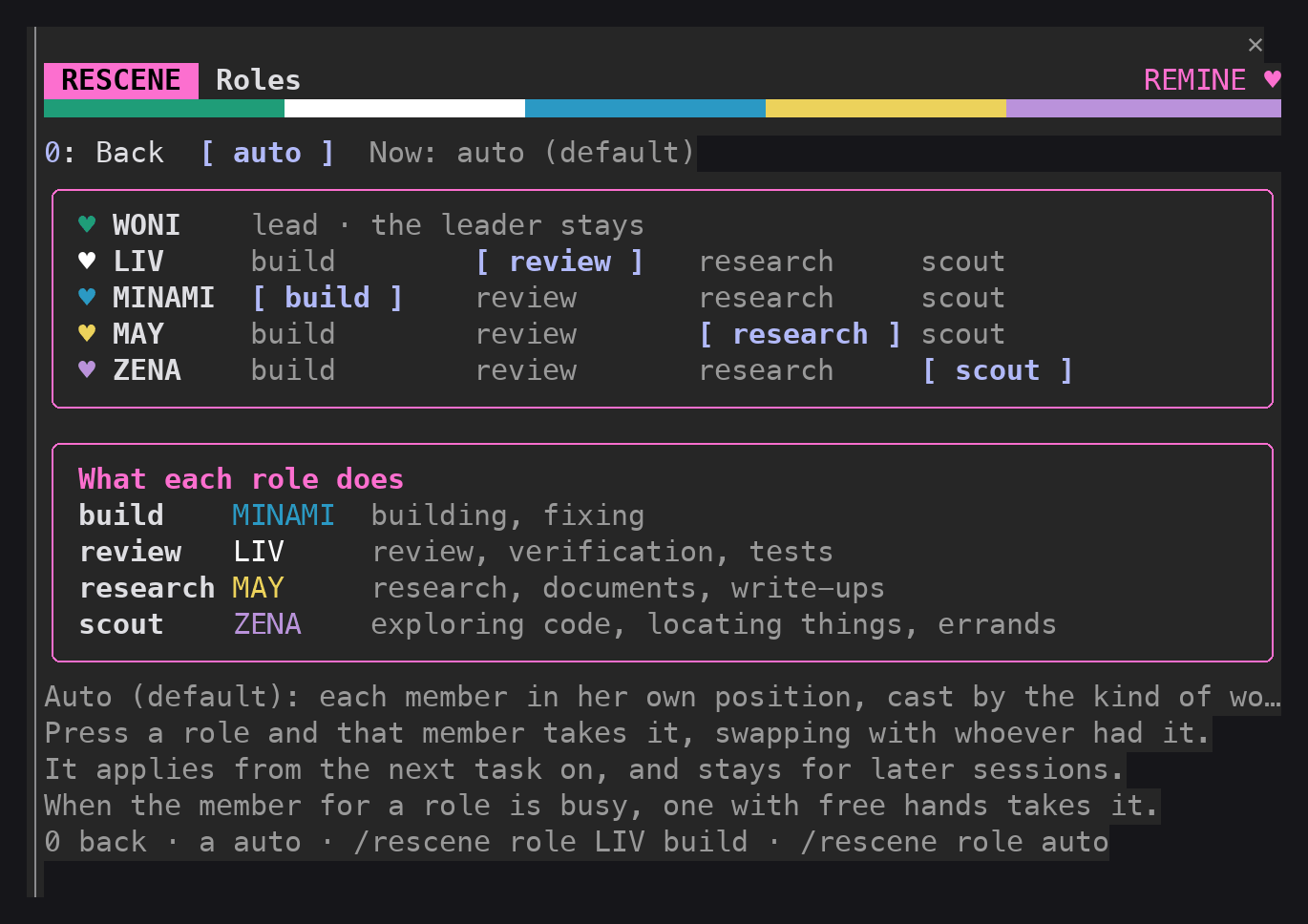Set MINAMI's role to review
This screenshot has height=924, width=1308.
point(526,298)
